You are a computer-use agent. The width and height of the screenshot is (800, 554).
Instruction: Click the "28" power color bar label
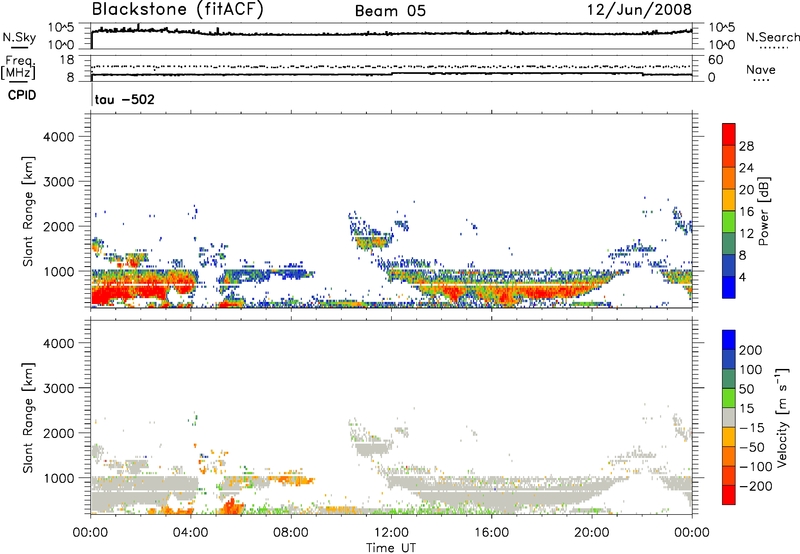(746, 146)
